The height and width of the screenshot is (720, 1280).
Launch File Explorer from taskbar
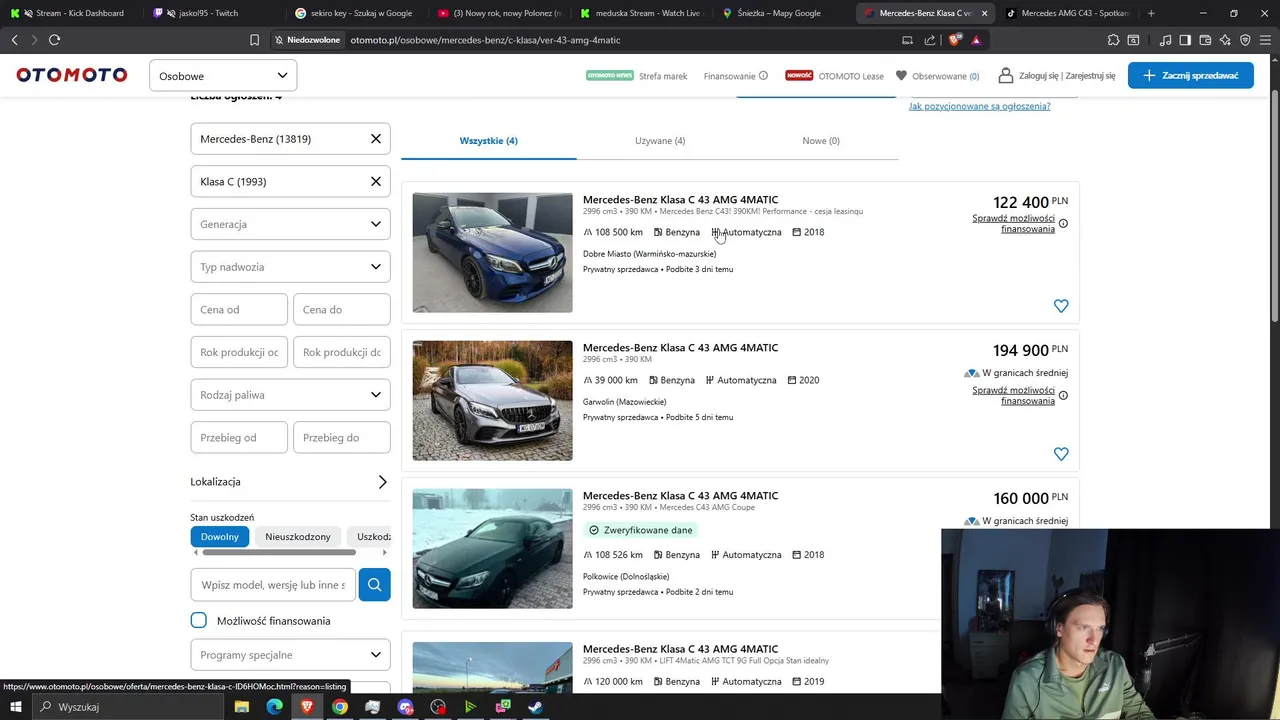click(x=242, y=707)
